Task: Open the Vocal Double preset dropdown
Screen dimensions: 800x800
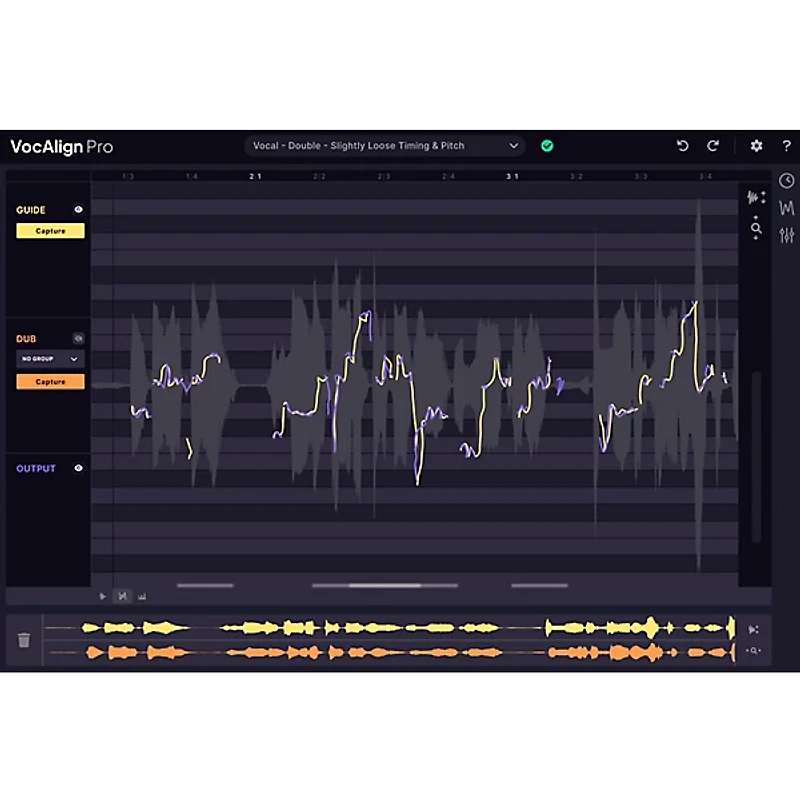Action: pos(388,146)
